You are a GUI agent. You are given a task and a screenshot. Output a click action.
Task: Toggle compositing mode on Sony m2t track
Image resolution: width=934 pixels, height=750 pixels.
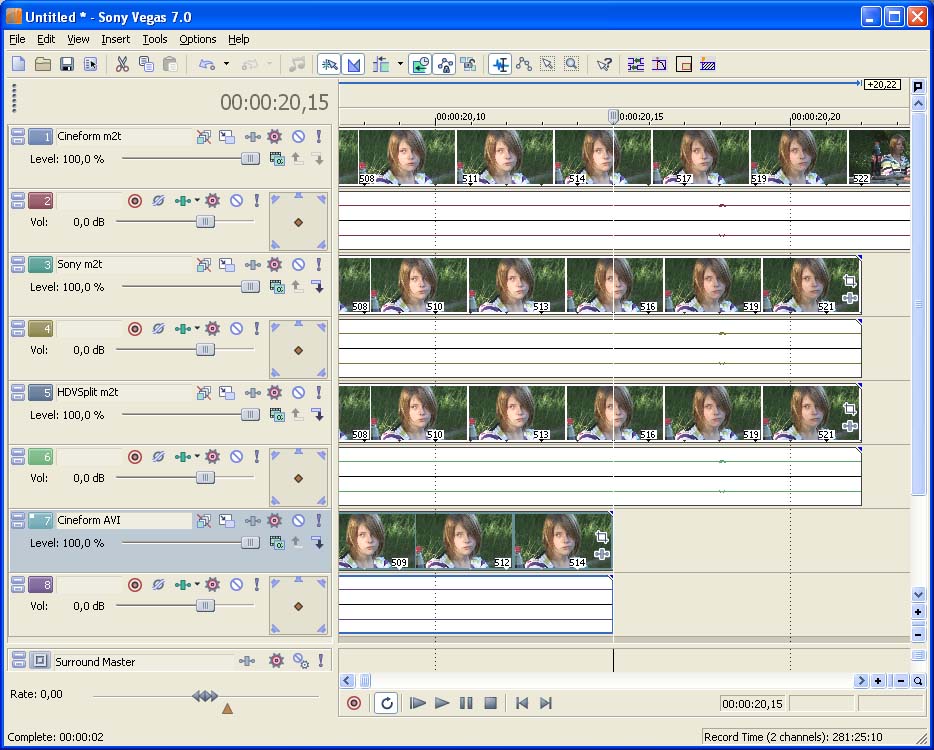click(276, 287)
